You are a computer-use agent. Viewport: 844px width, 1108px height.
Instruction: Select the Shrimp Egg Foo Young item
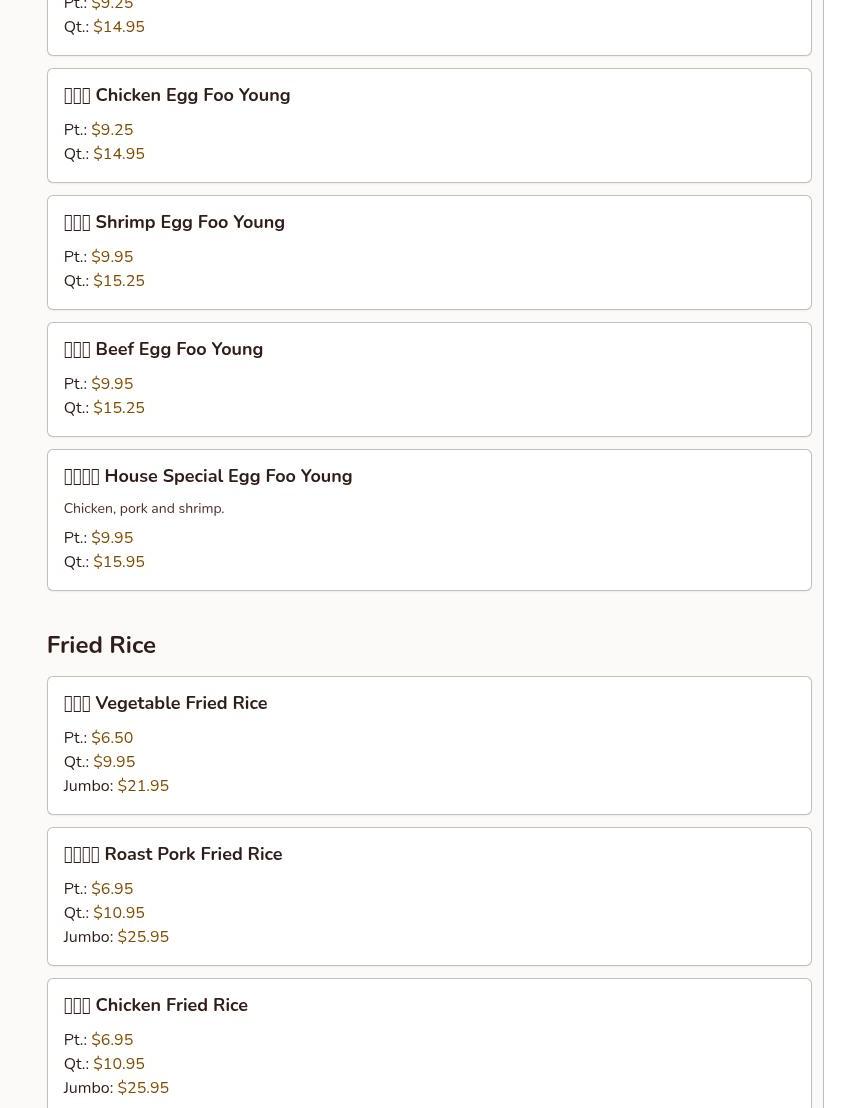(189, 223)
